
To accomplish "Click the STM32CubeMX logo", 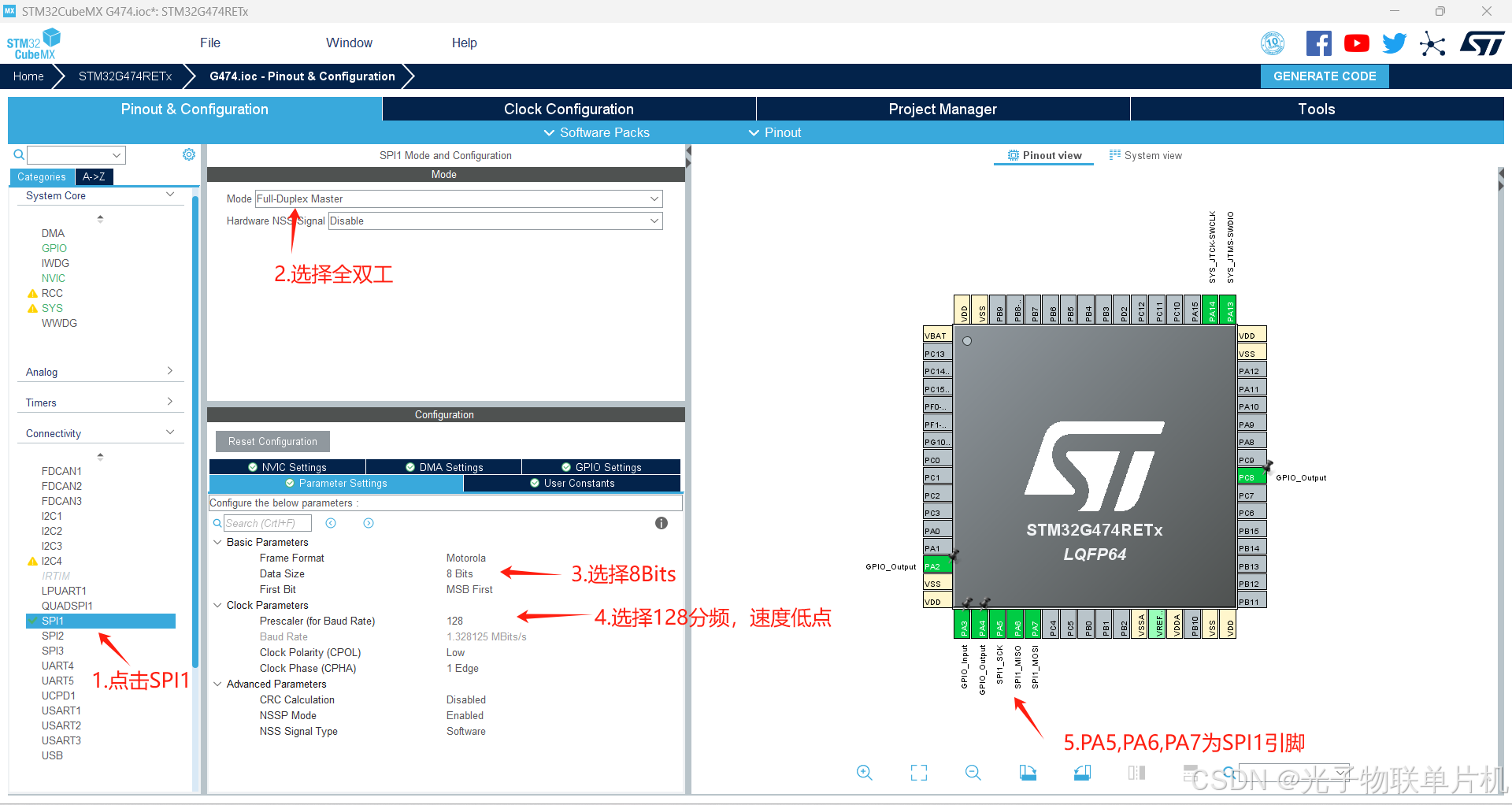I will click(34, 44).
